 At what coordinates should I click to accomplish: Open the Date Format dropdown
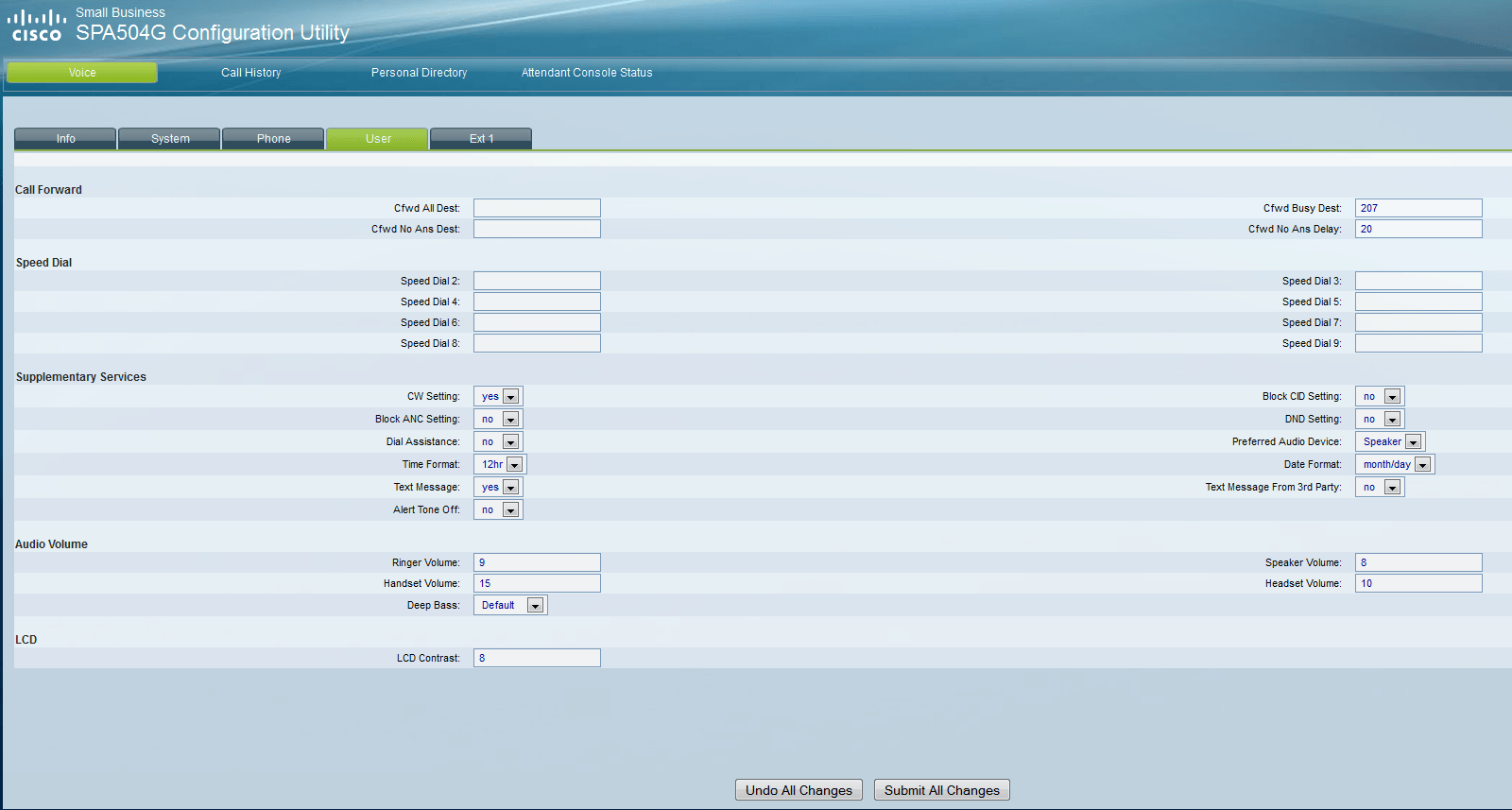(x=1395, y=464)
